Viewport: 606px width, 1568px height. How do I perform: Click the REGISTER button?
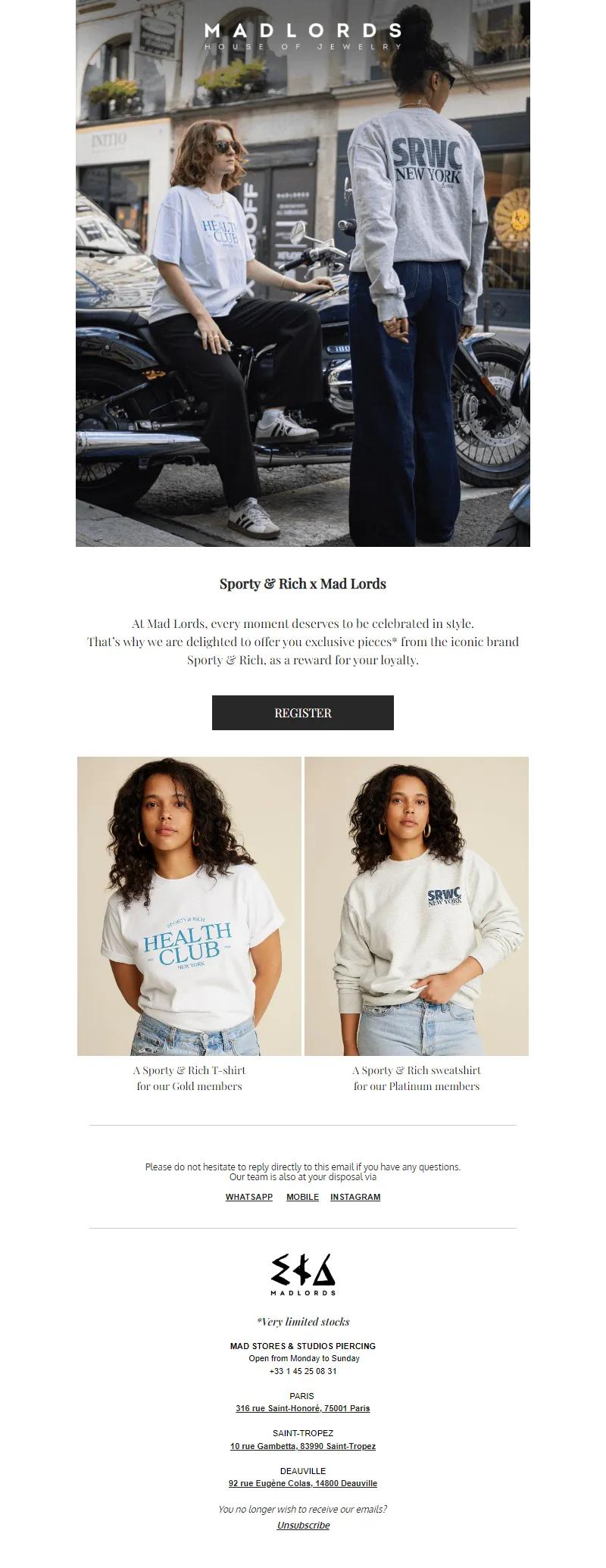tap(303, 713)
